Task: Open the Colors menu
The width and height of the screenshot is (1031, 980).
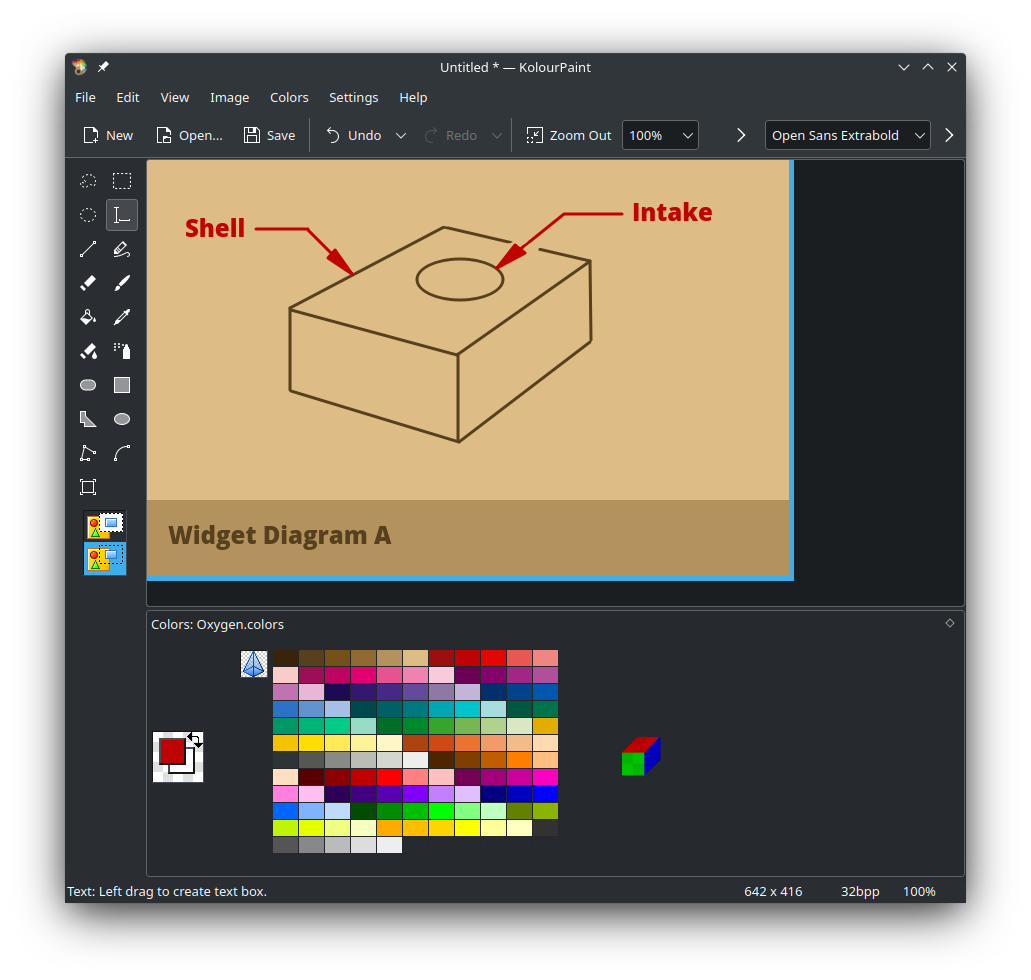Action: (x=289, y=97)
